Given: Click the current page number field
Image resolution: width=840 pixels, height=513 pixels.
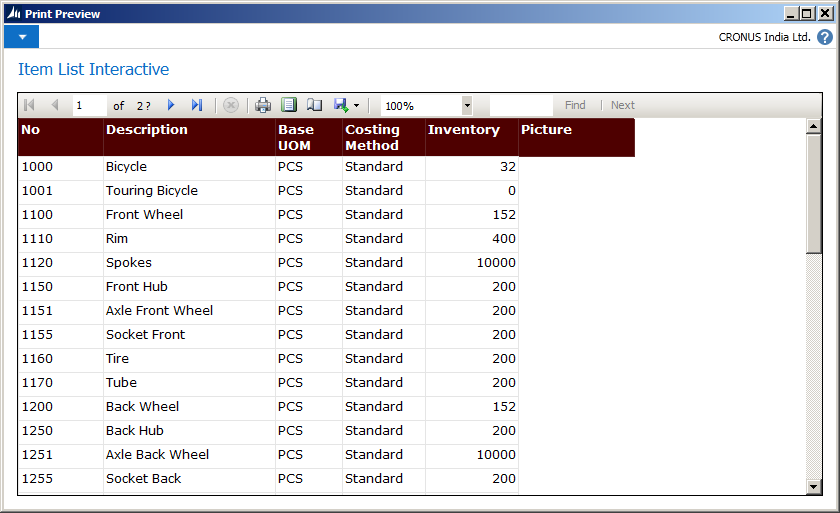Looking at the screenshot, I should coord(89,105).
